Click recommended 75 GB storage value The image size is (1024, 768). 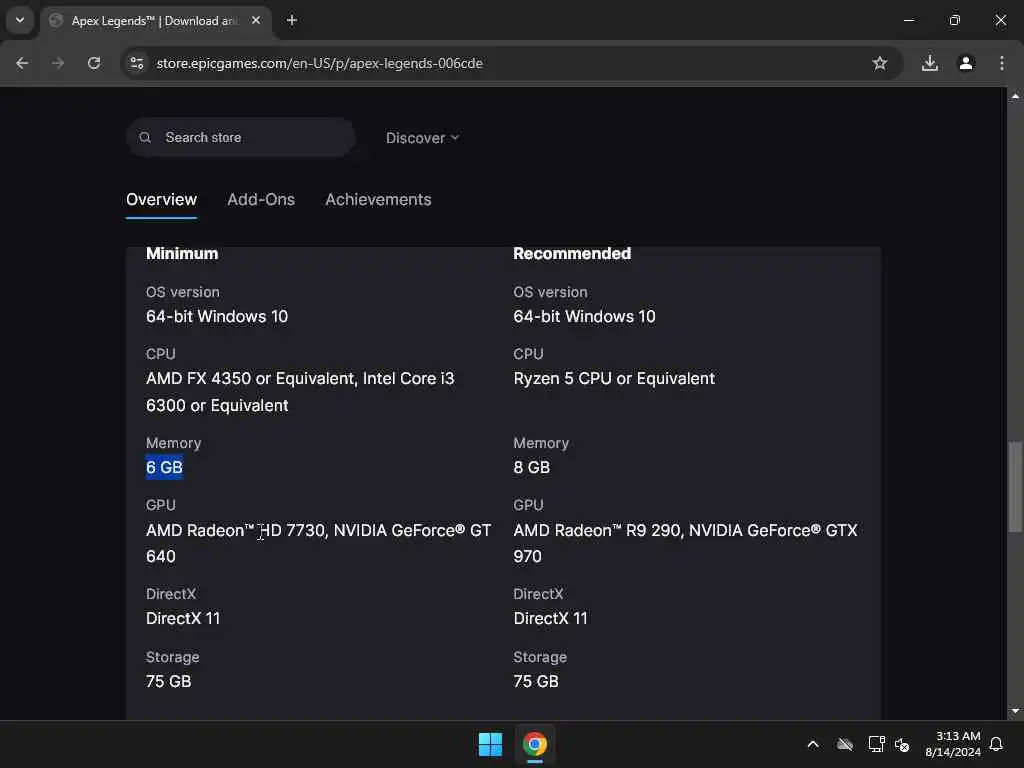[x=536, y=681]
